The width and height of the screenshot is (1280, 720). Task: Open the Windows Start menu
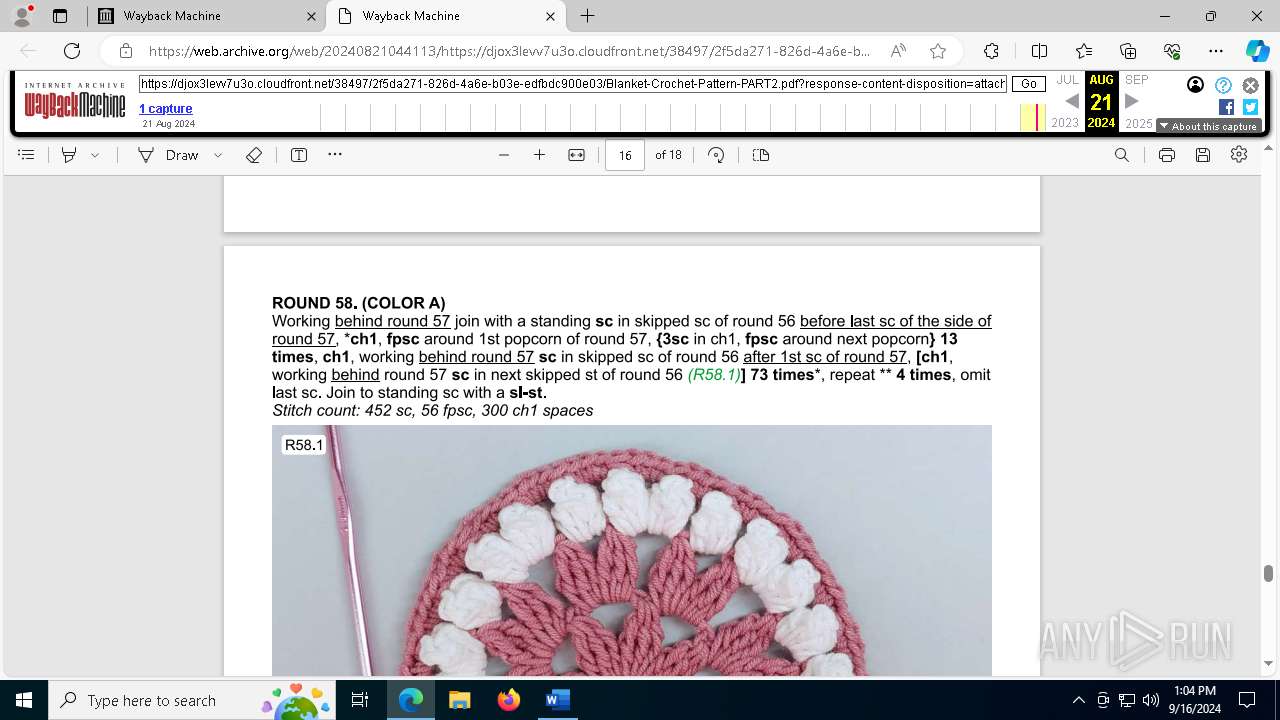point(24,700)
